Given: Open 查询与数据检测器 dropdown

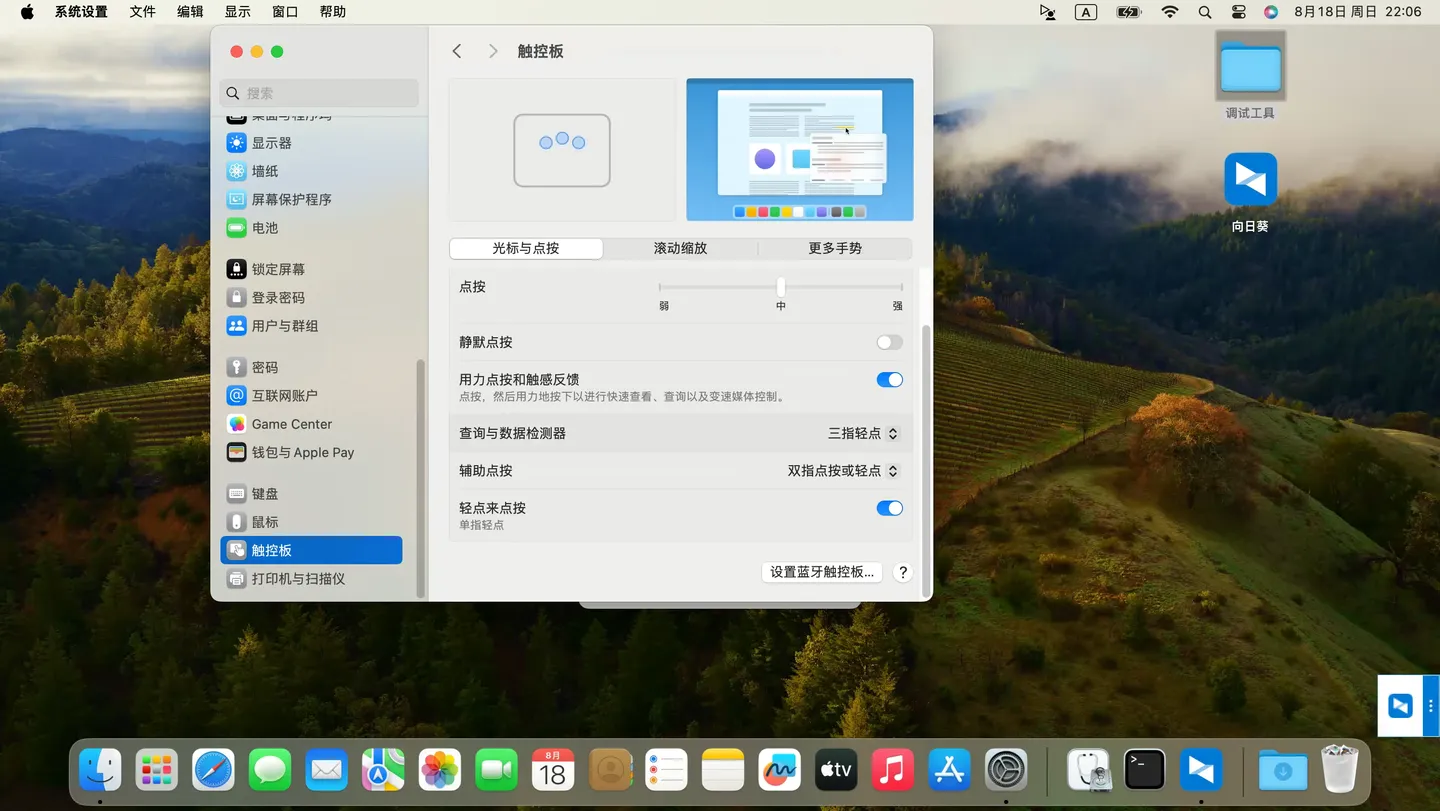Looking at the screenshot, I should click(864, 434).
